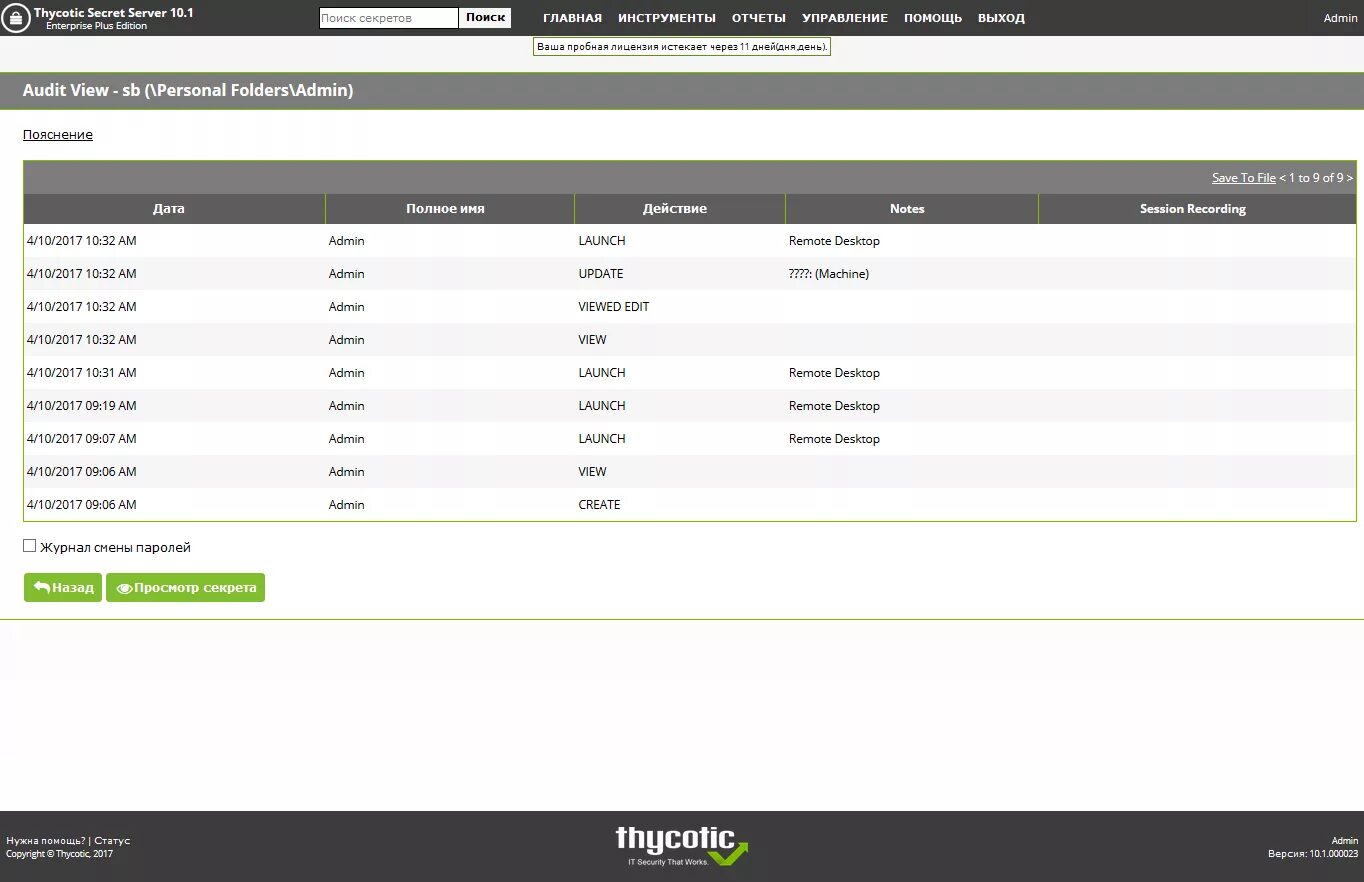
Task: Open the УПРАВЛЕНИЕ menu
Action: click(x=845, y=18)
